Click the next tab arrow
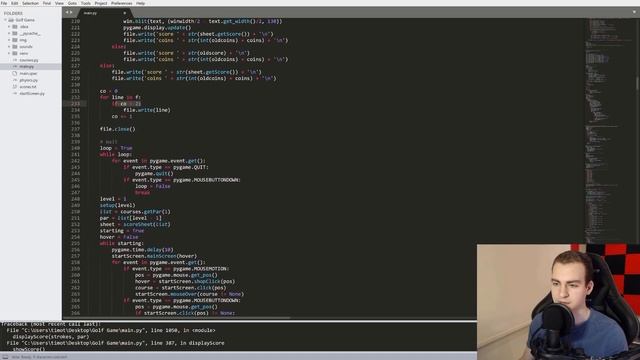Screen dimensions: 640x360 71,13
